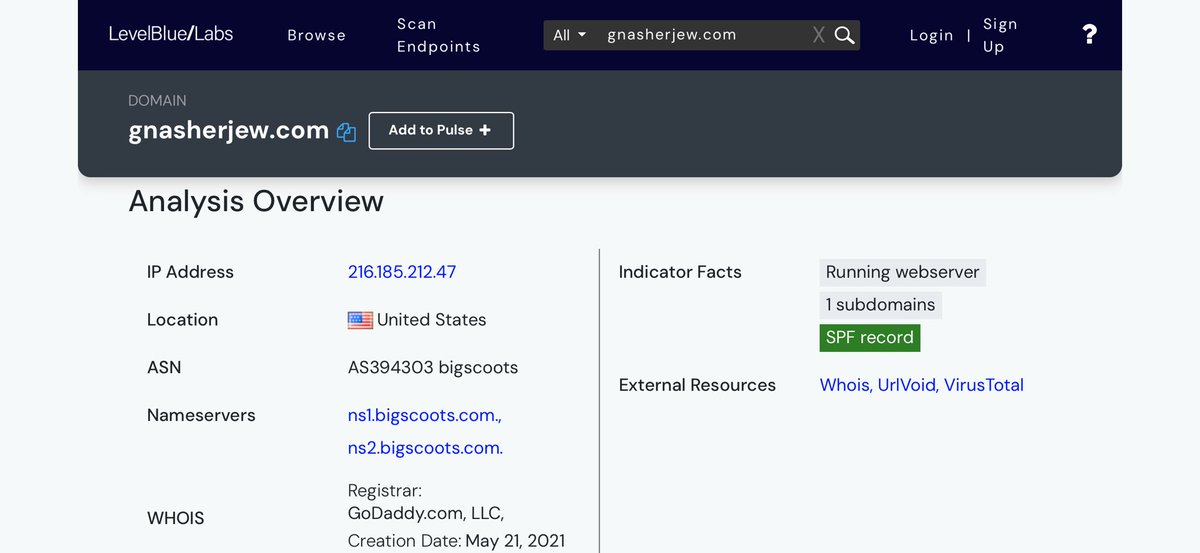
Task: Expand the All search filter dropdown
Action: (570, 35)
